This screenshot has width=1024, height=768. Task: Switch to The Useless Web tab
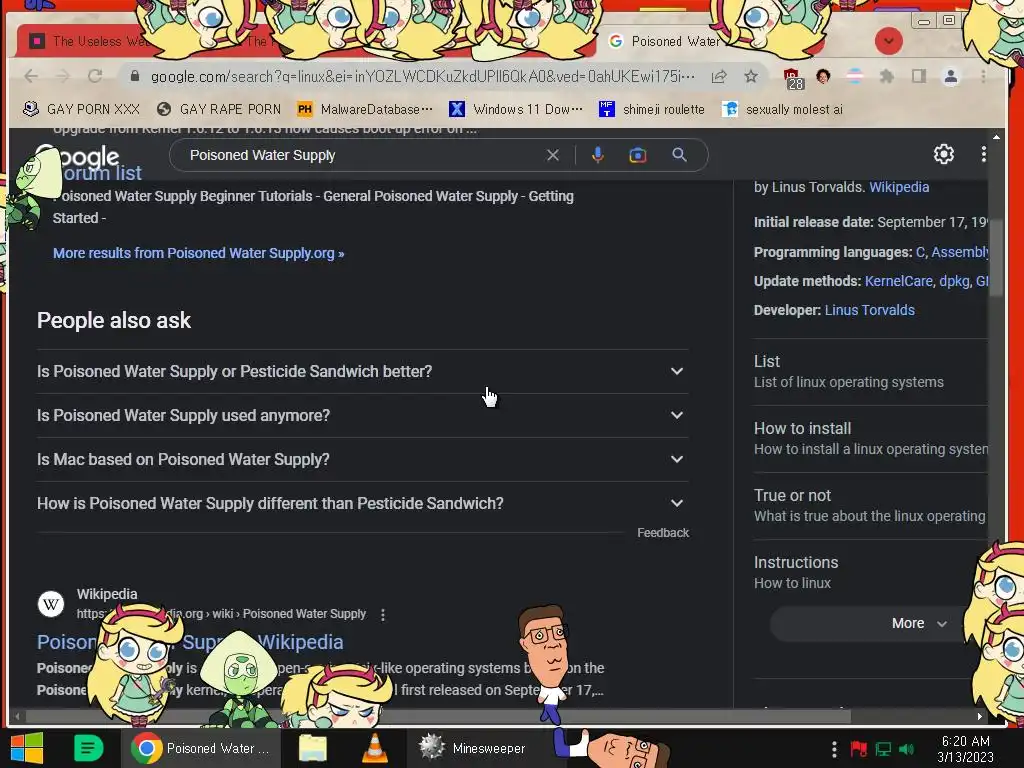coord(91,41)
